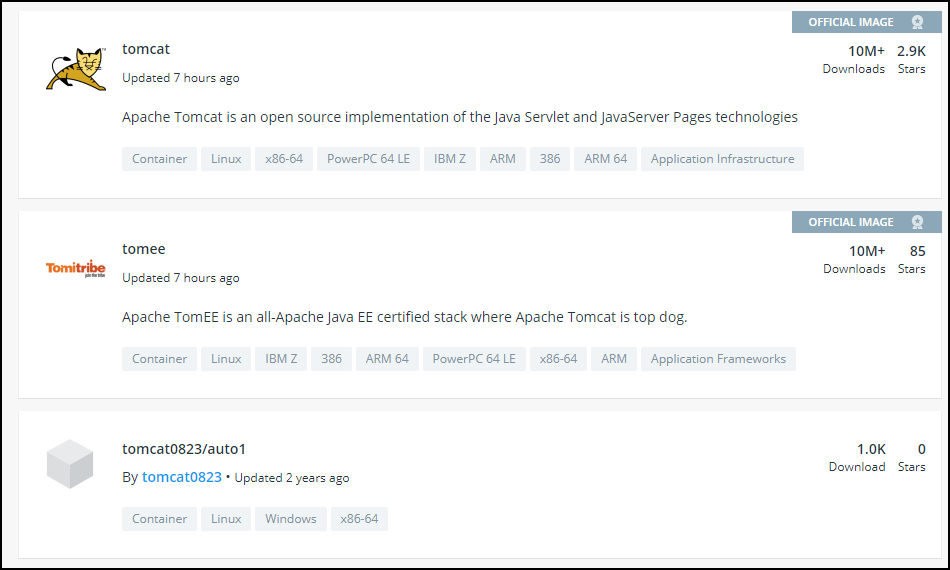This screenshot has width=950, height=570.
Task: Click the 1.0K Download count
Action: pyautogui.click(x=857, y=457)
